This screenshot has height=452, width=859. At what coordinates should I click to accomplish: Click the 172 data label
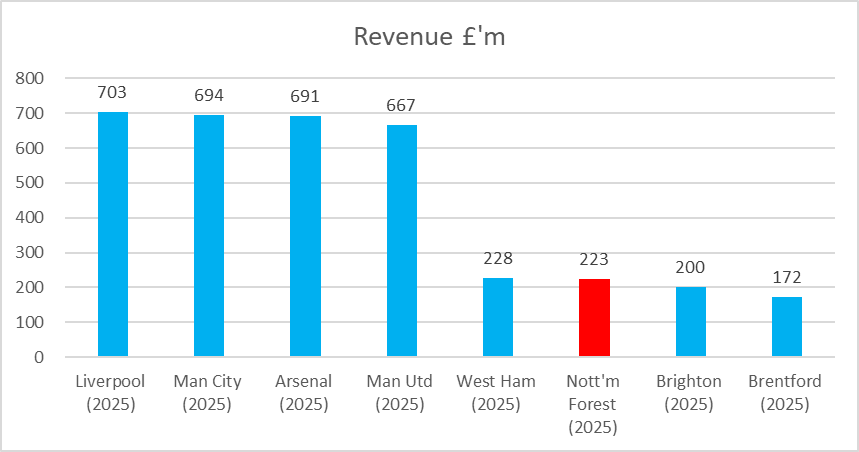tap(787, 277)
